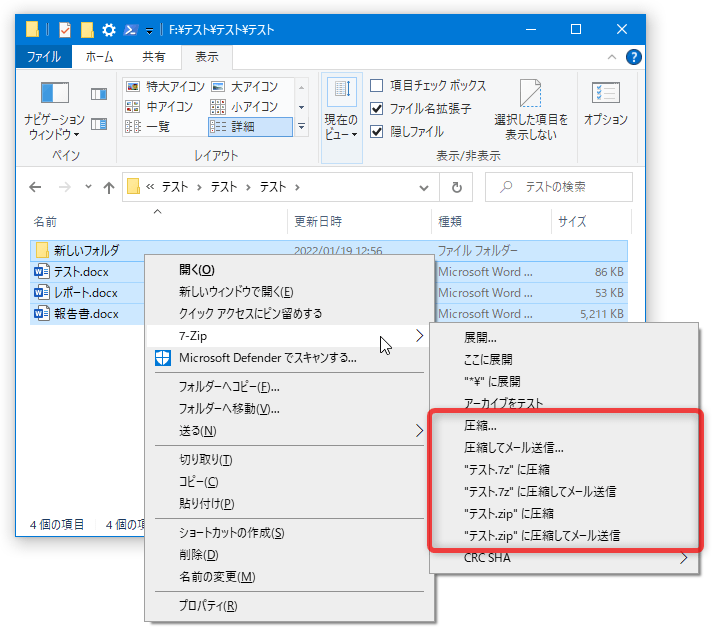Expand address bar history dropdown
This screenshot has height=636, width=712.
424,187
